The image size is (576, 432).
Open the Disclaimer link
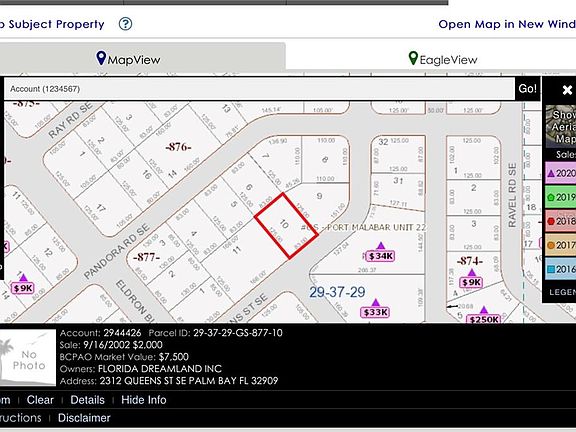click(x=84, y=418)
